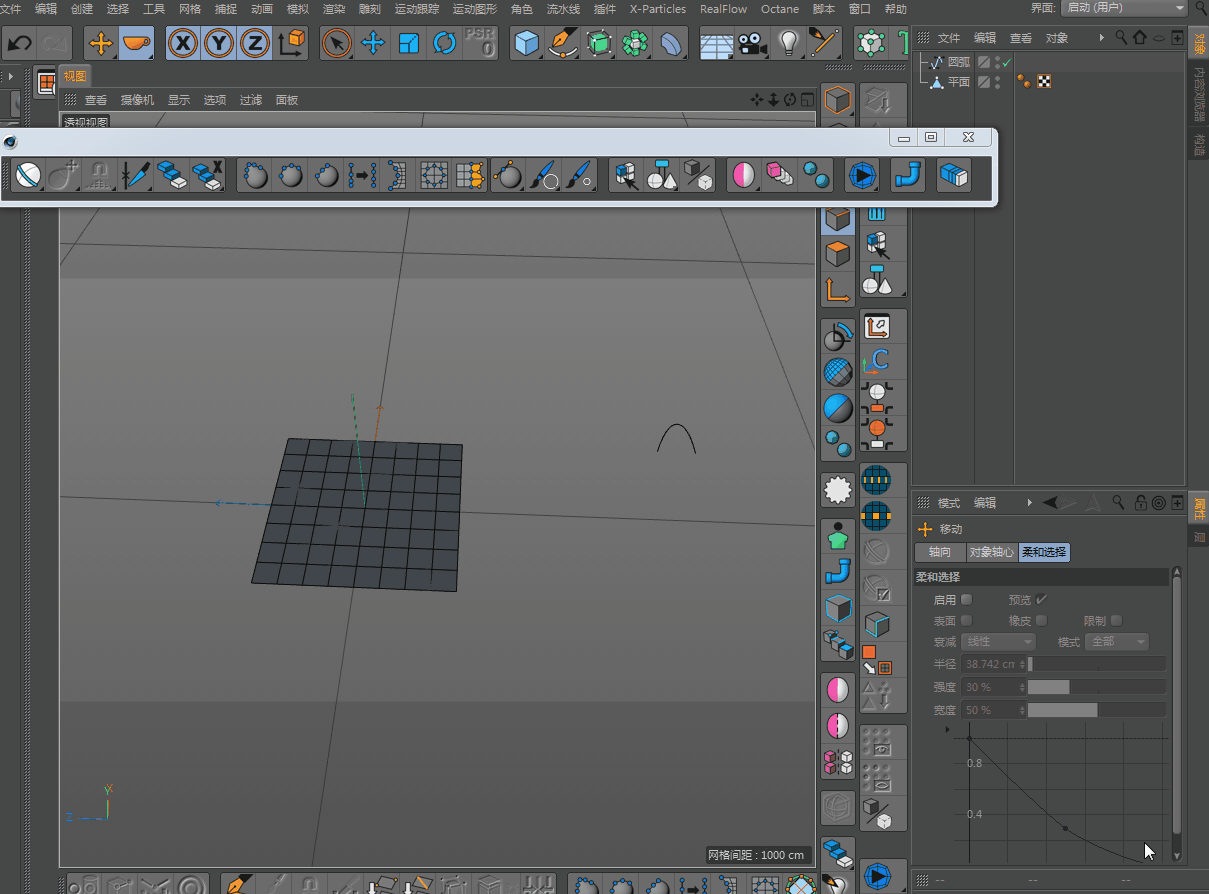Toggle the 限制 checkbox
This screenshot has width=1209, height=894.
1116,621
